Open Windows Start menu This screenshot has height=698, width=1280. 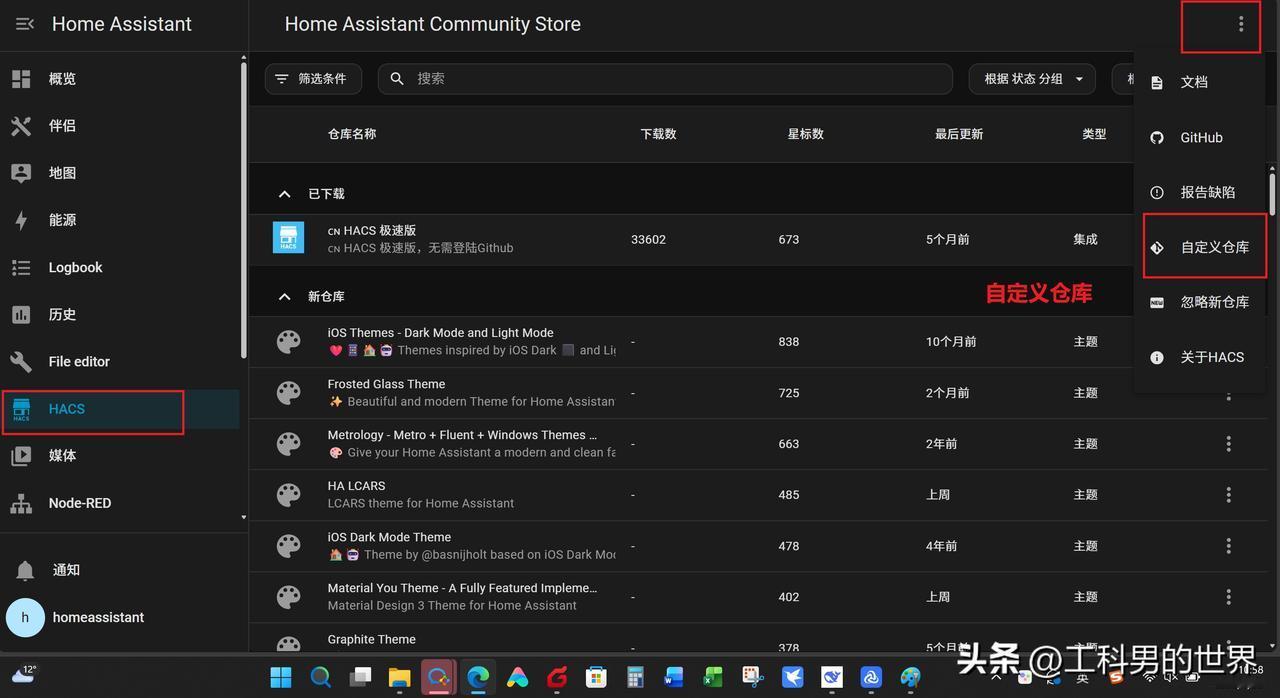tap(281, 678)
